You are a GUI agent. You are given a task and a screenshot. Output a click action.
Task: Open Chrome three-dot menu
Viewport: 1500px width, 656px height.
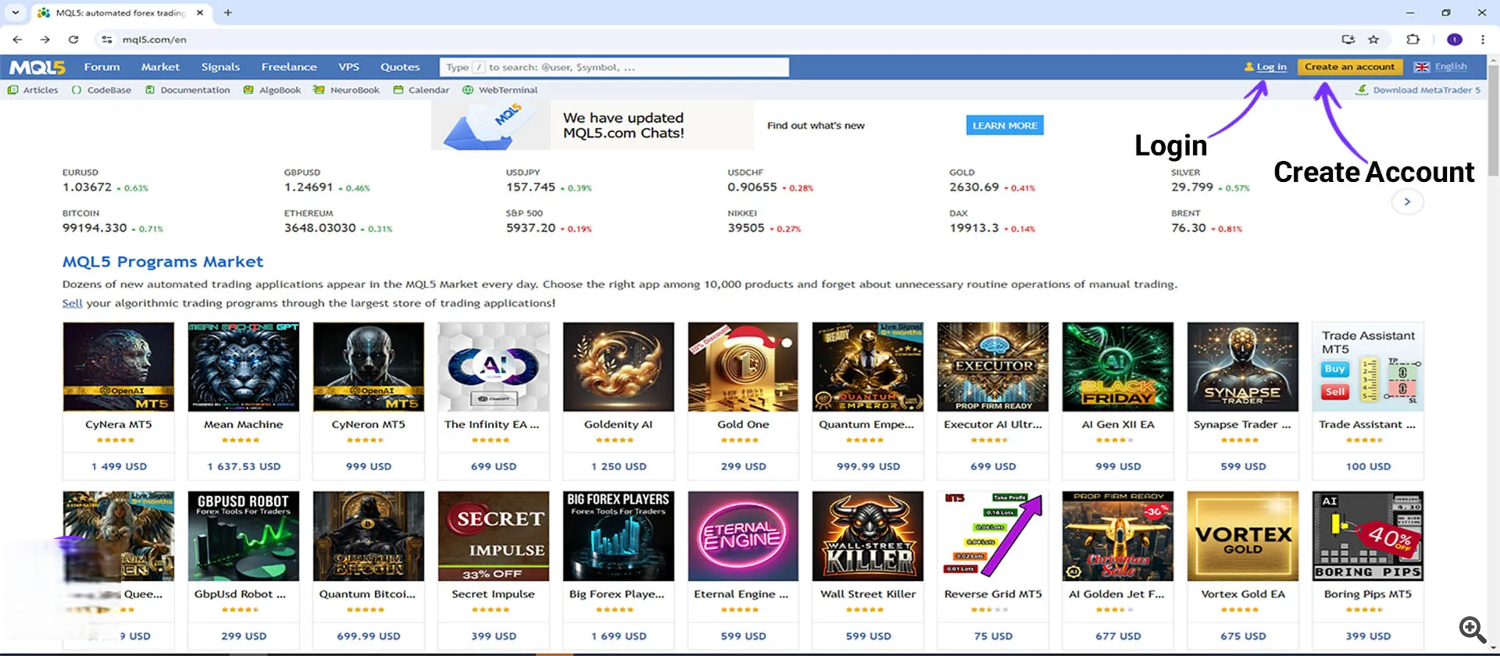(x=1483, y=40)
